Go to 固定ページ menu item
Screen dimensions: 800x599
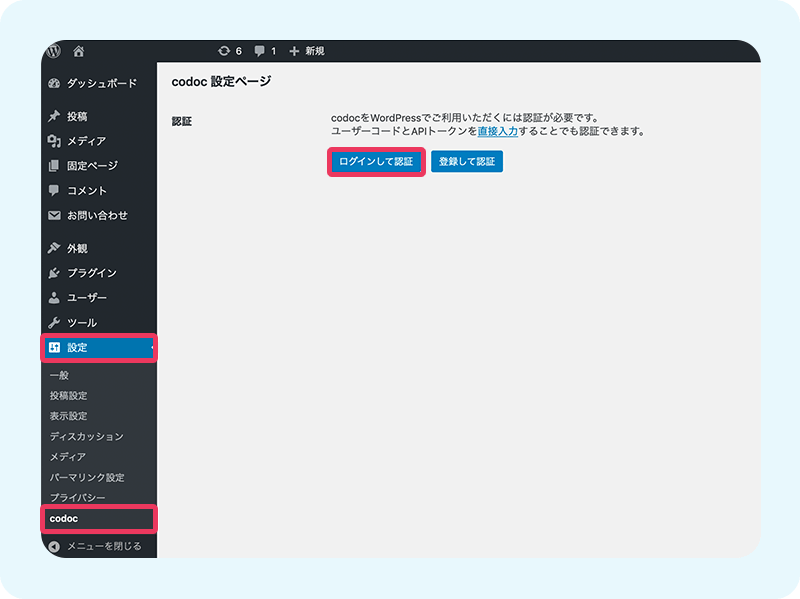pos(92,166)
